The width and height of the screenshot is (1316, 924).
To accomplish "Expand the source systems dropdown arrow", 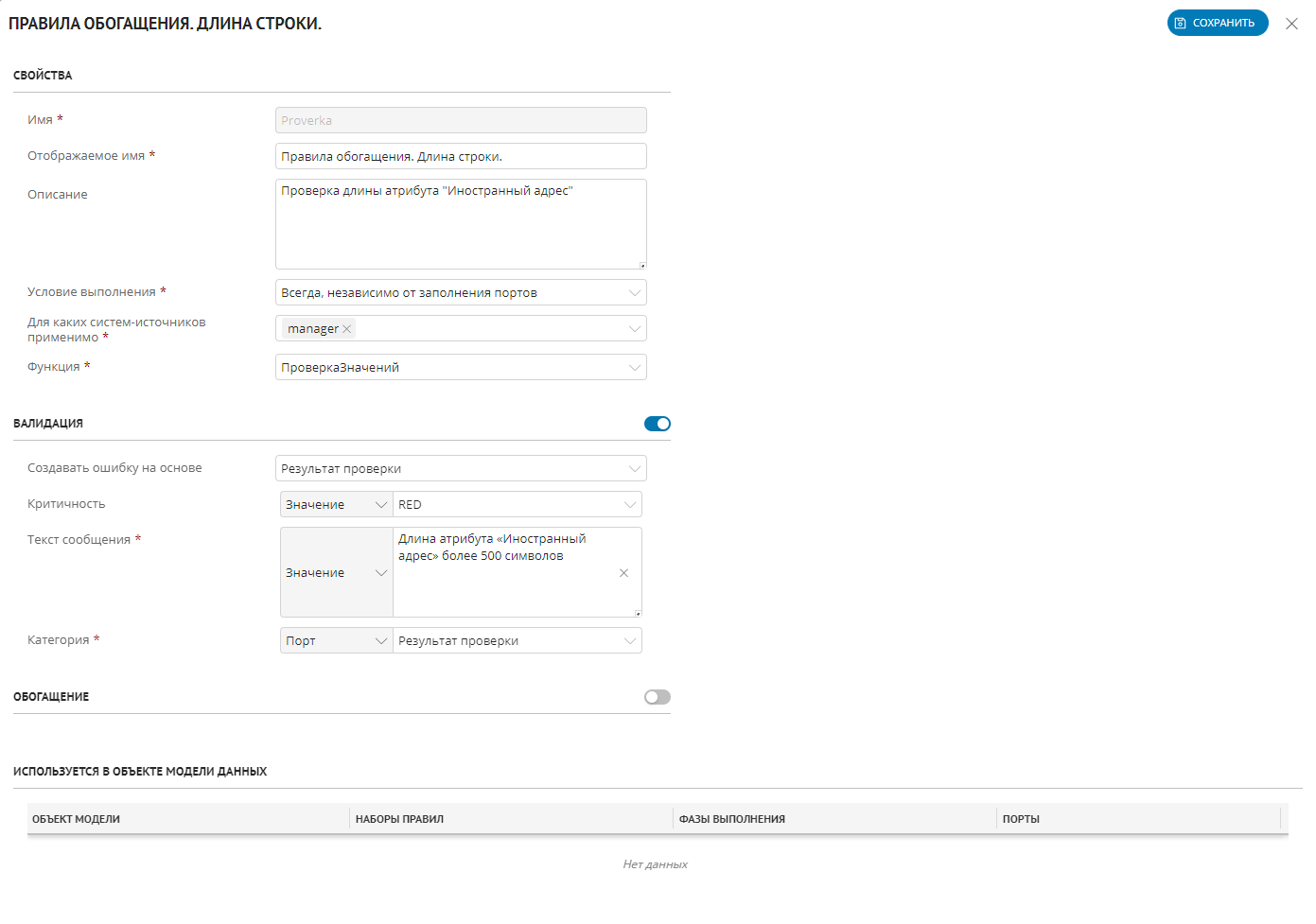I will click(x=634, y=329).
